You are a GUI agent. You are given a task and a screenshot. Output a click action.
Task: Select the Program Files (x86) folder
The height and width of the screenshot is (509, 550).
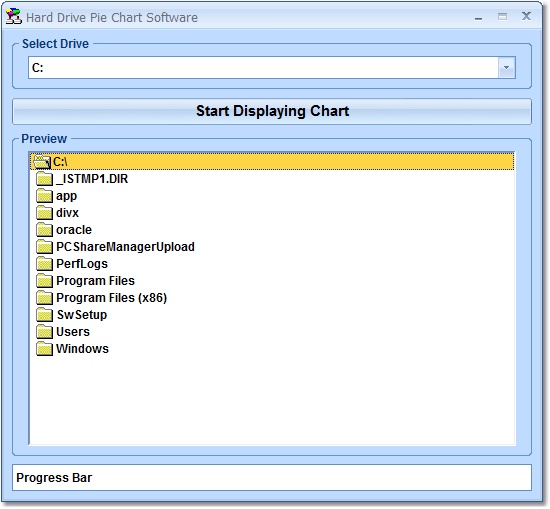[x=112, y=298]
